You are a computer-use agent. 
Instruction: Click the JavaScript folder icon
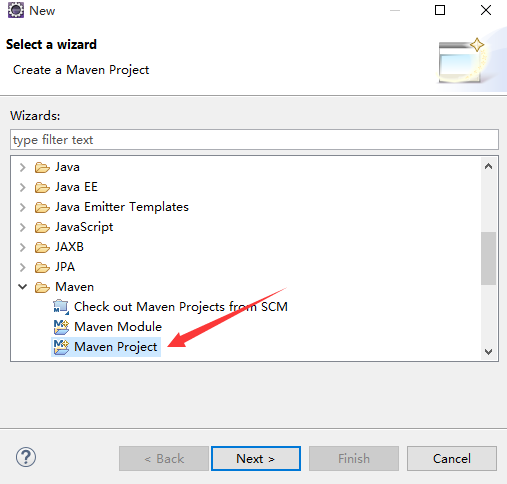point(42,227)
